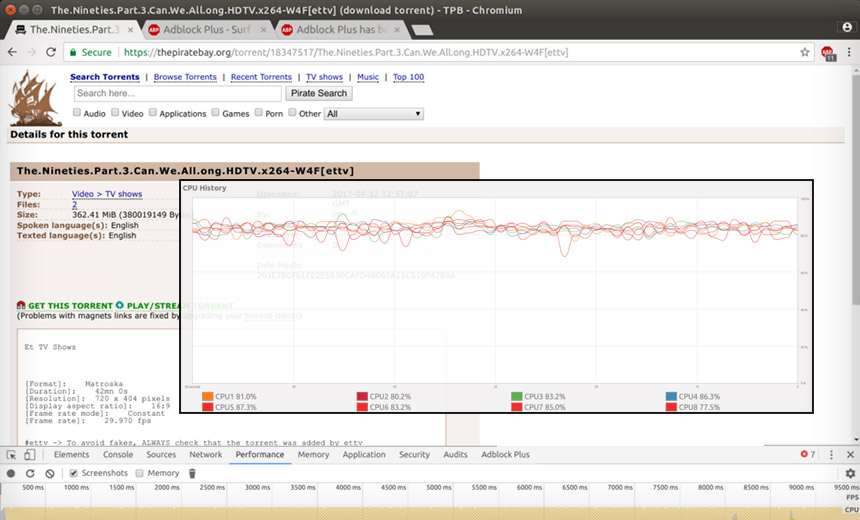The height and width of the screenshot is (520, 860).
Task: Open the Sources DevTools tab
Action: (x=161, y=455)
